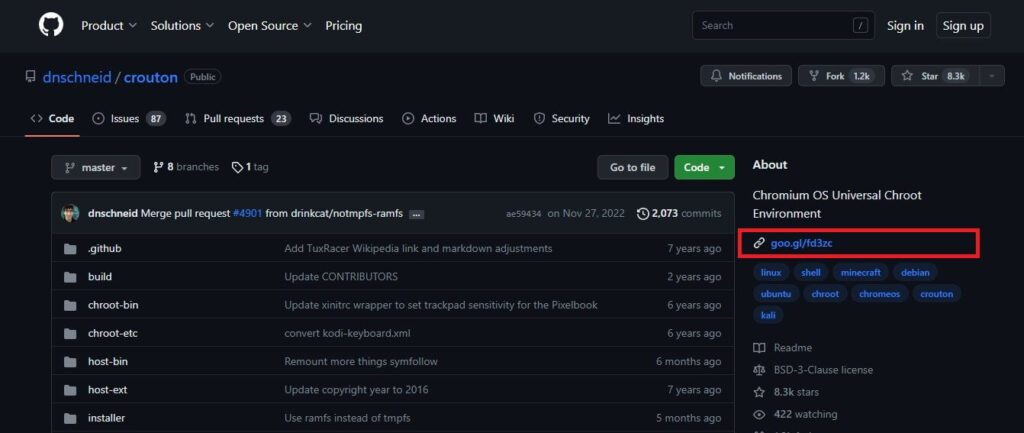The width and height of the screenshot is (1024, 433).
Task: Click the chain icon next to goo.gl/fd3zc
Action: coord(759,243)
